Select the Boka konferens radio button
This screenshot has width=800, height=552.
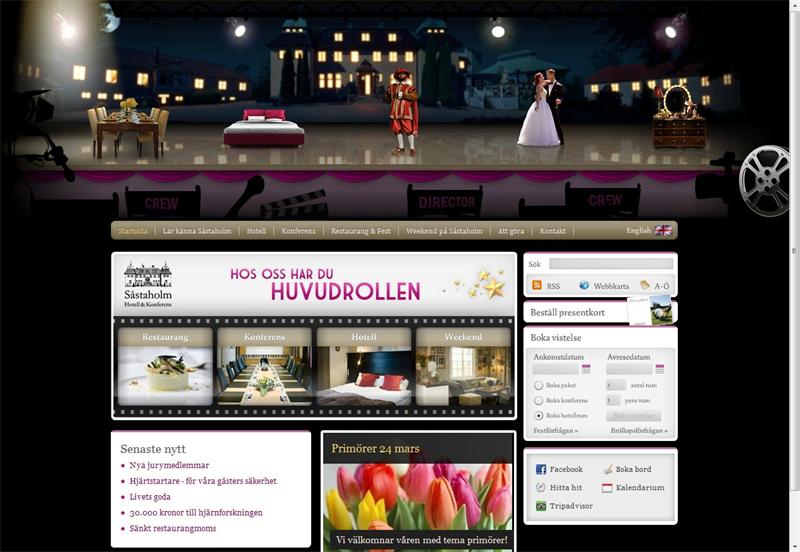(539, 400)
